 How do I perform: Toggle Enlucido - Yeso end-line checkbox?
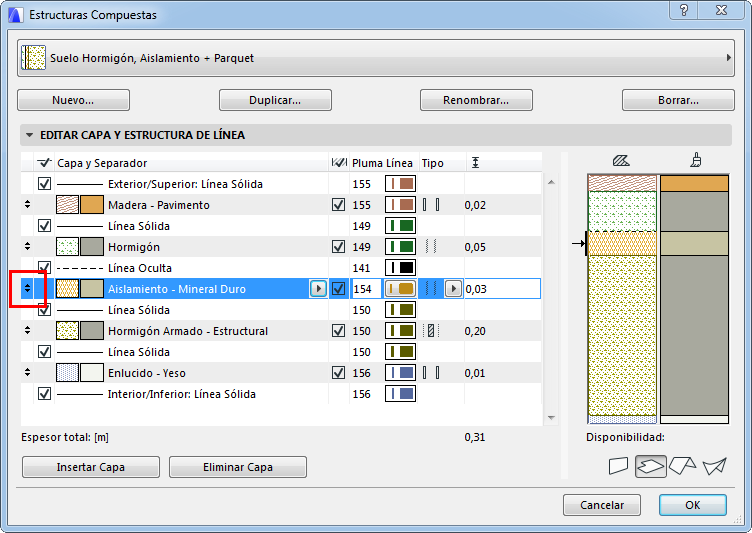pos(339,373)
